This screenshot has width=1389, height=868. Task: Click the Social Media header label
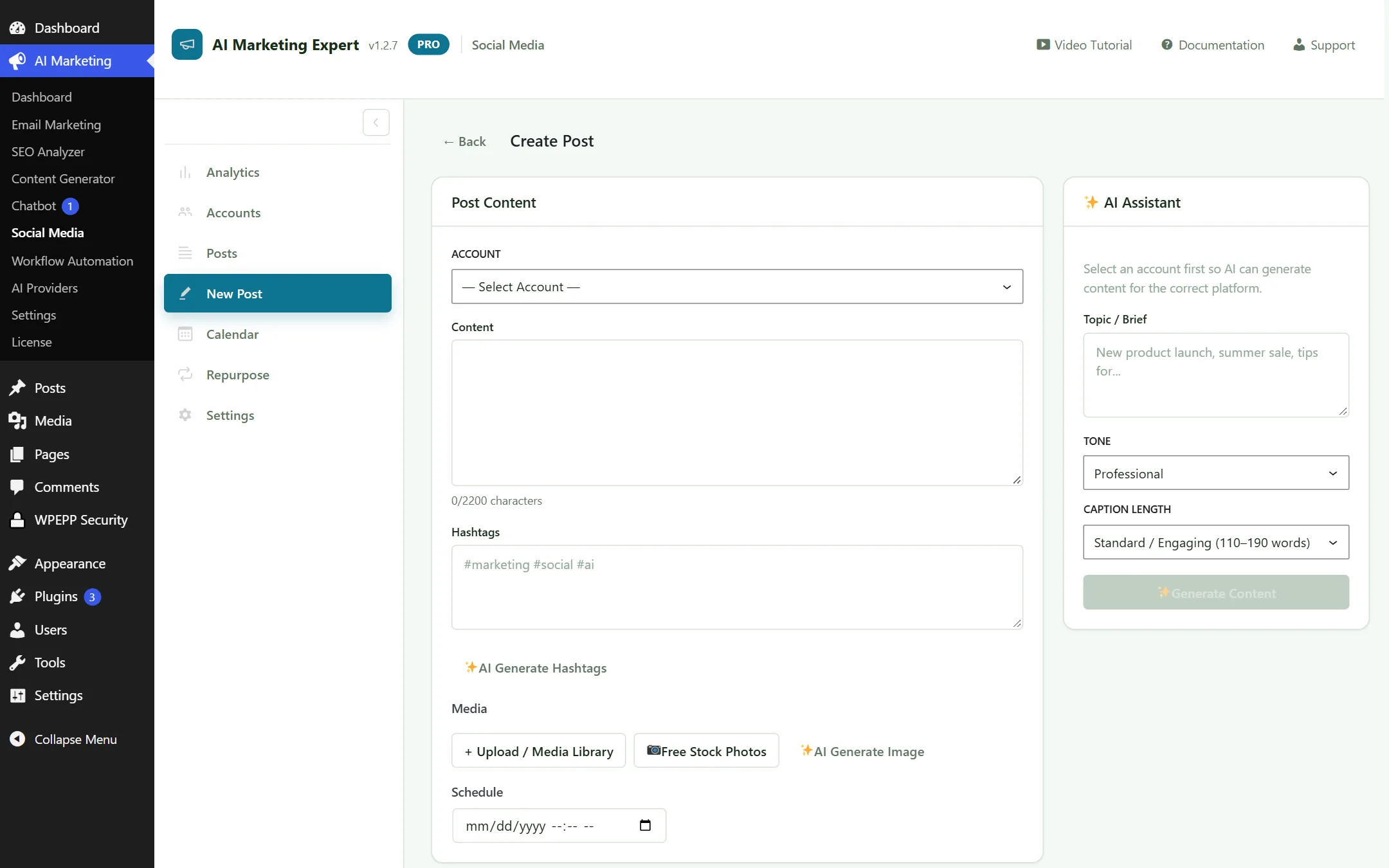tap(507, 45)
